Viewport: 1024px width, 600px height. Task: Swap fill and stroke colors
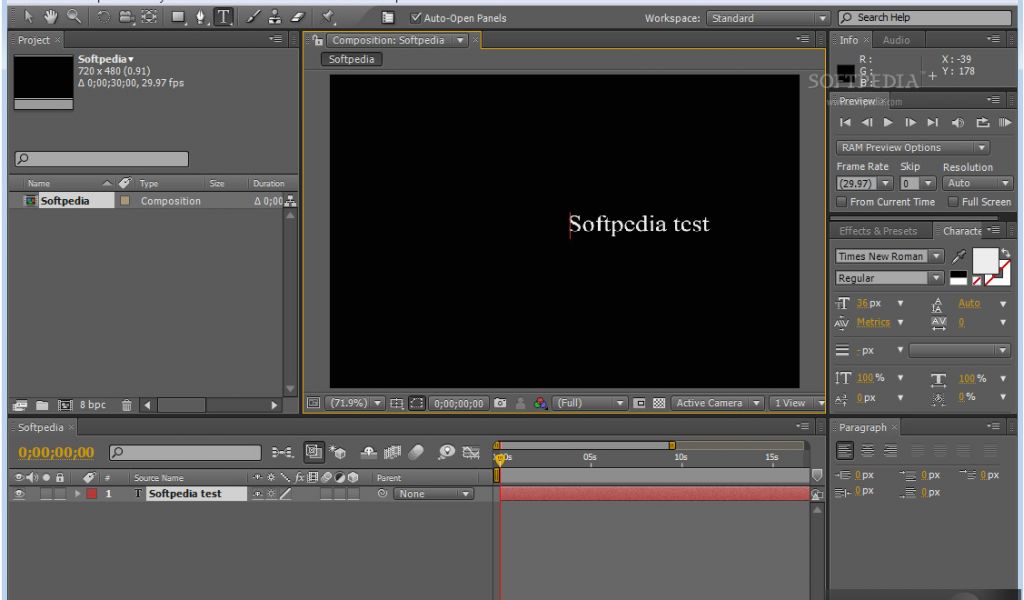point(1006,253)
